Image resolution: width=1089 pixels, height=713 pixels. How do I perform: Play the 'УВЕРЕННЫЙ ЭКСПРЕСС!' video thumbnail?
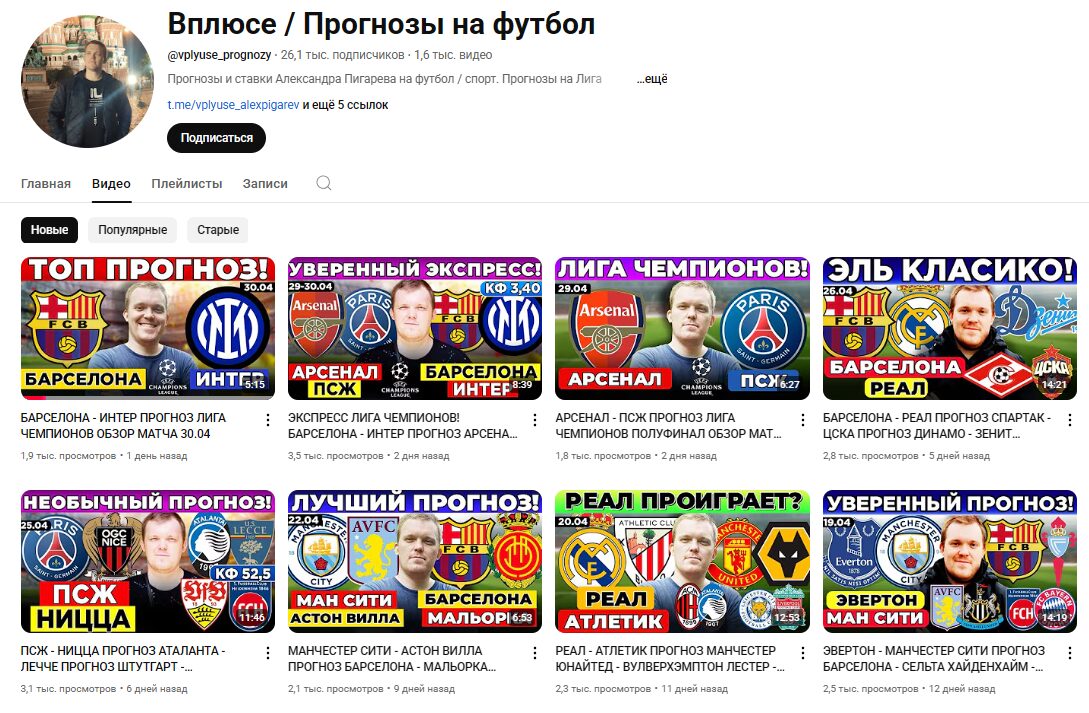[415, 328]
